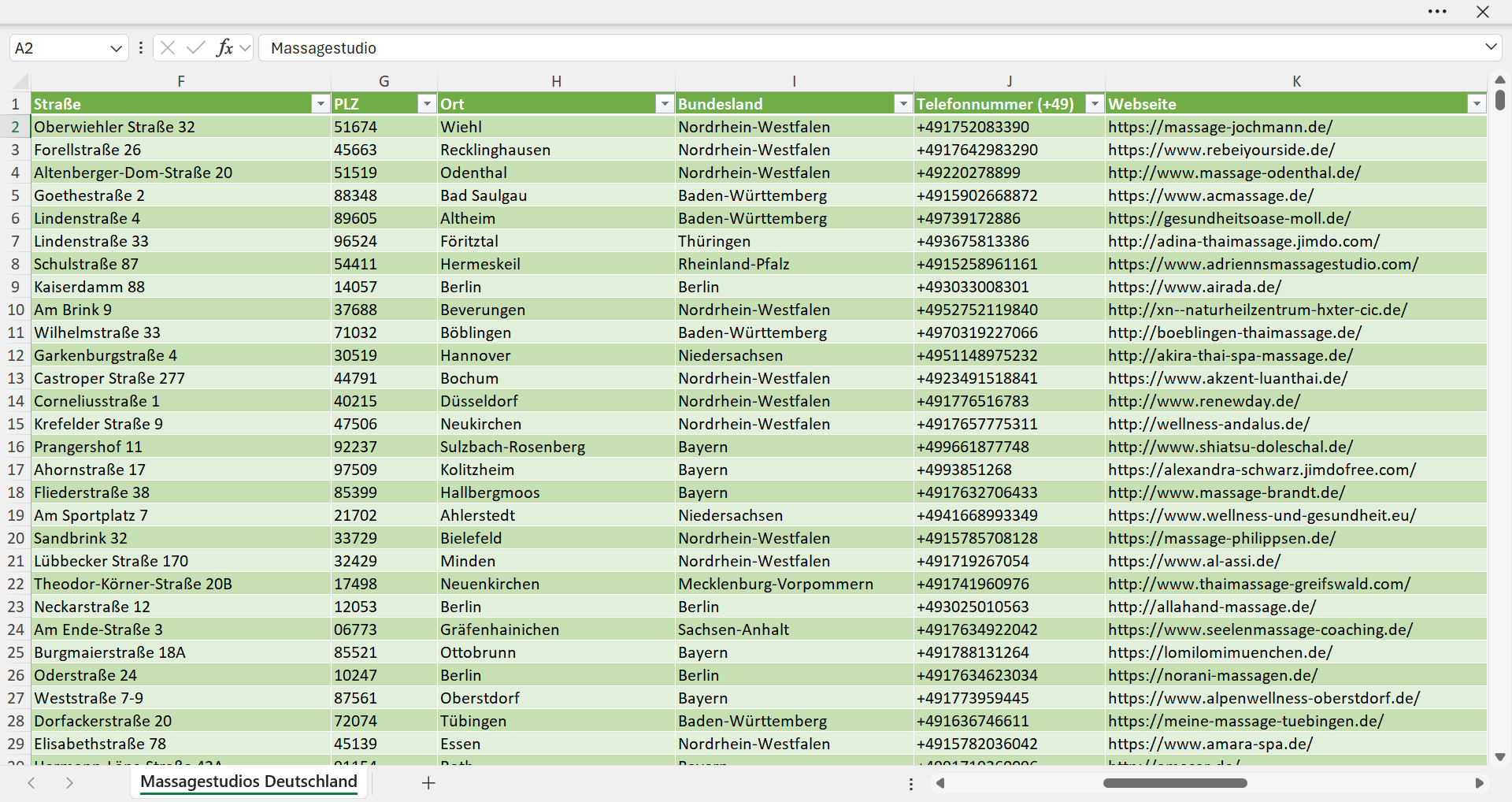Select column F header
Screen dimensions: 1512x802
[x=181, y=81]
